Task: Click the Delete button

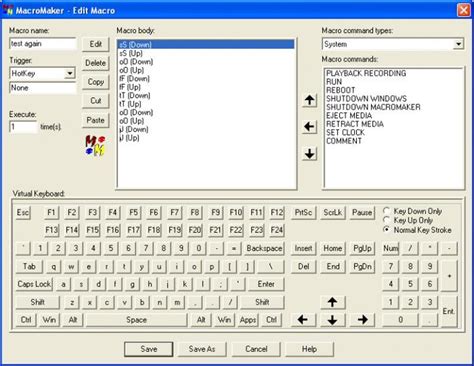Action: tap(96, 63)
